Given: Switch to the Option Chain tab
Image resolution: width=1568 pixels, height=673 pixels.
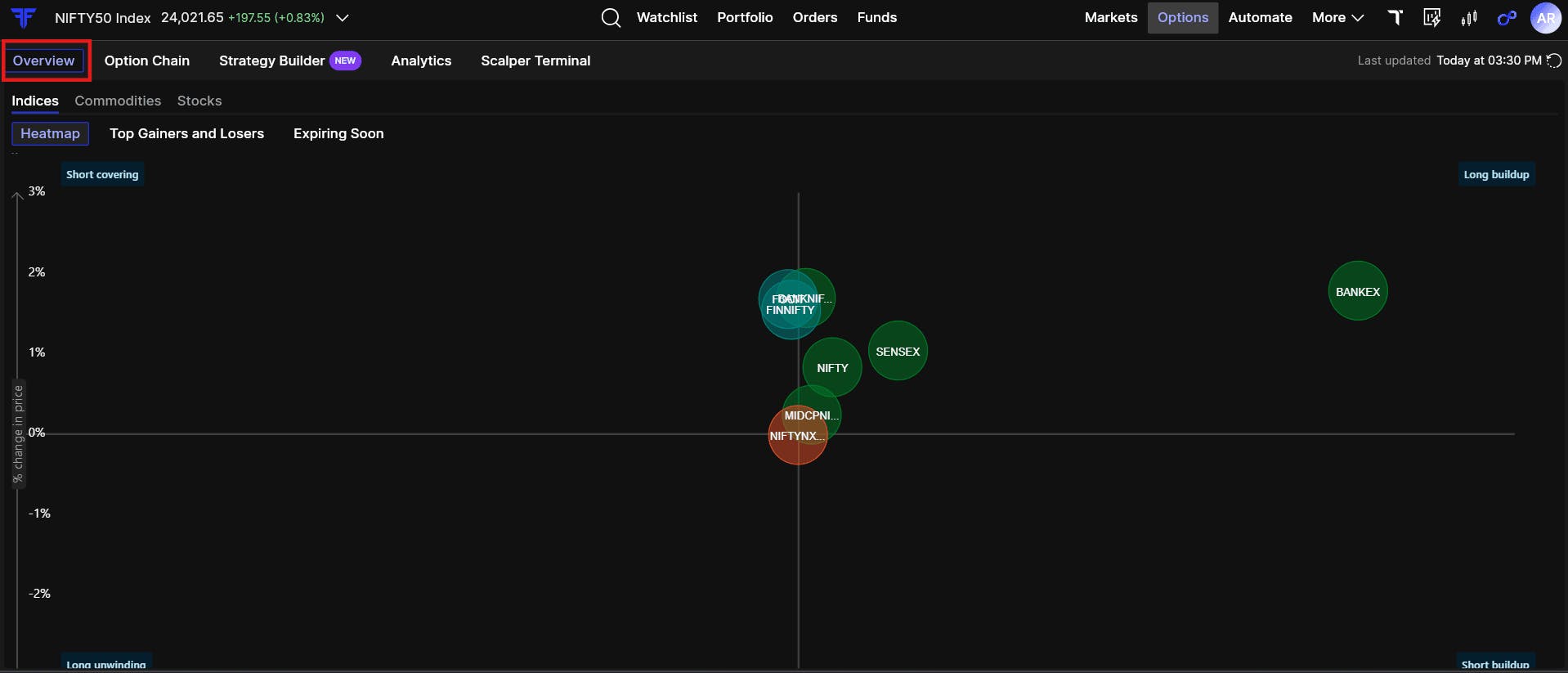Looking at the screenshot, I should pyautogui.click(x=147, y=61).
